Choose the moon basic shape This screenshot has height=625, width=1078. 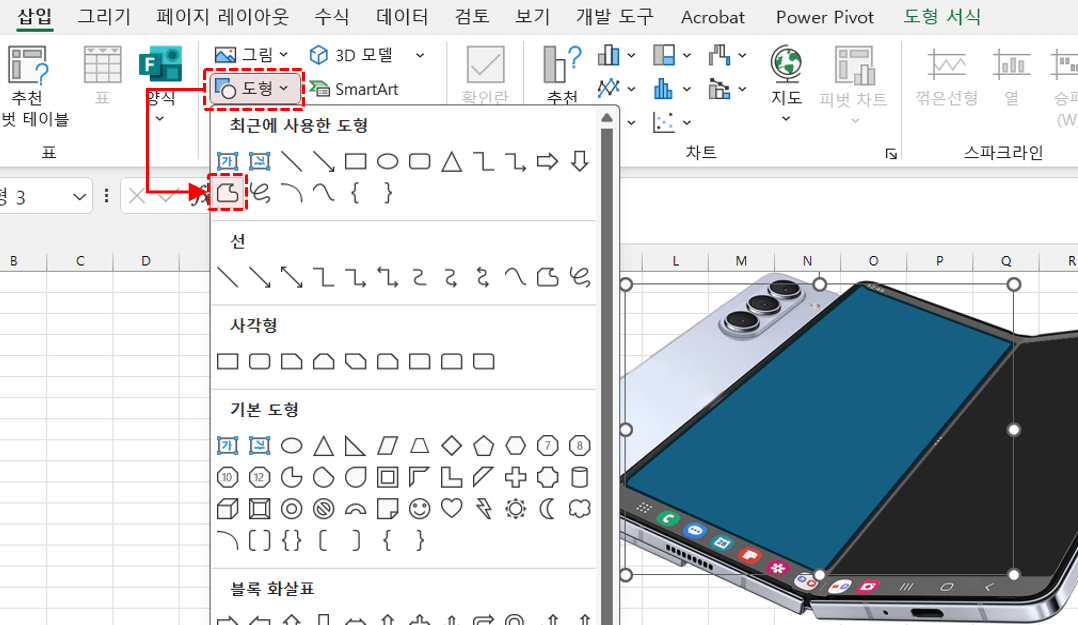(x=547, y=509)
